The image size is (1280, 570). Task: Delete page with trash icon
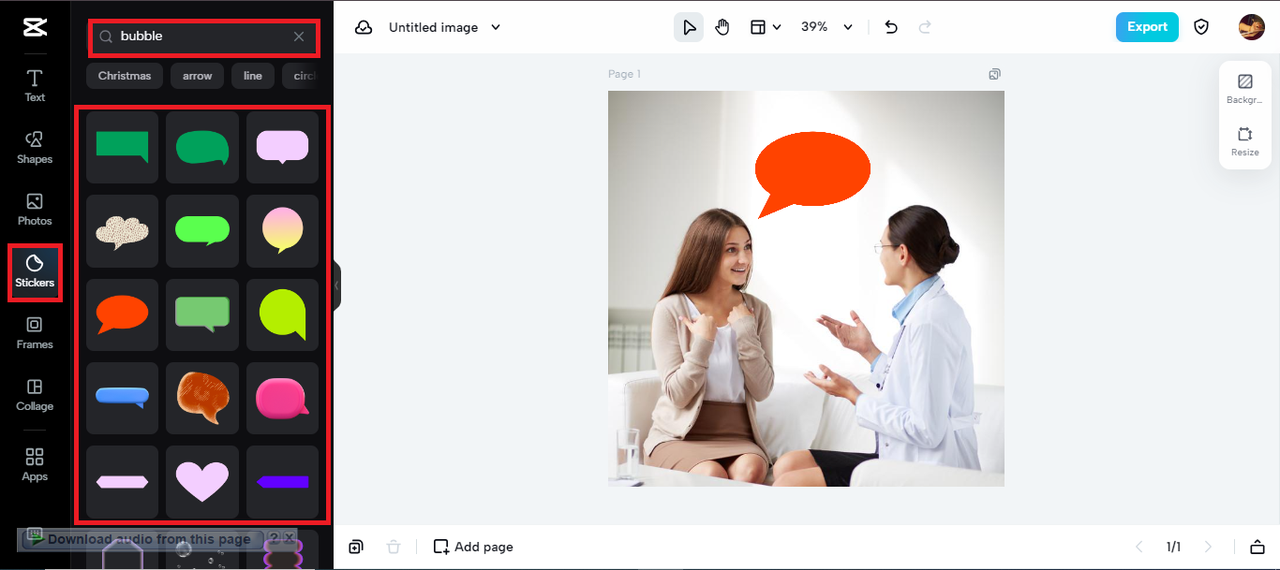[394, 546]
